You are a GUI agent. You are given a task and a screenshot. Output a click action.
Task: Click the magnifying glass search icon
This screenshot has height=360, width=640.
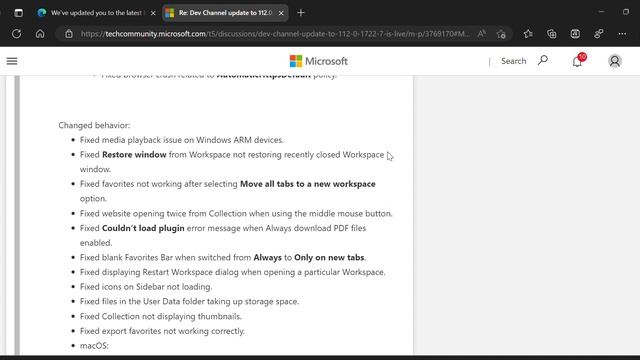point(543,60)
